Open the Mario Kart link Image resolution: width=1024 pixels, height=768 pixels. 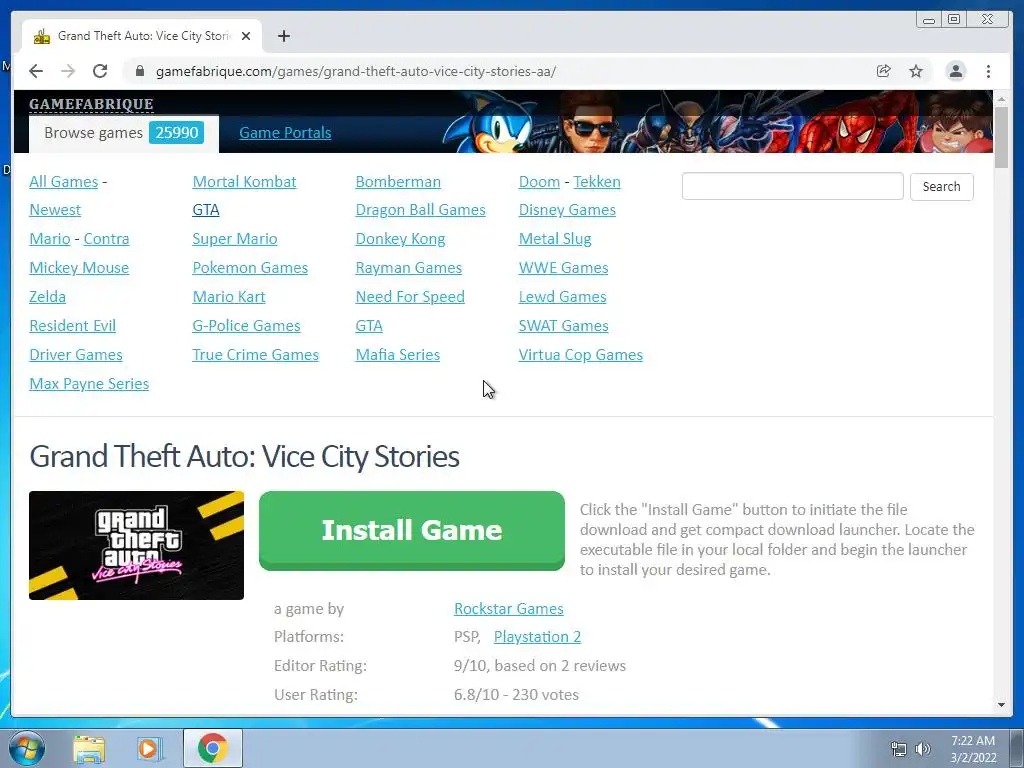229,296
